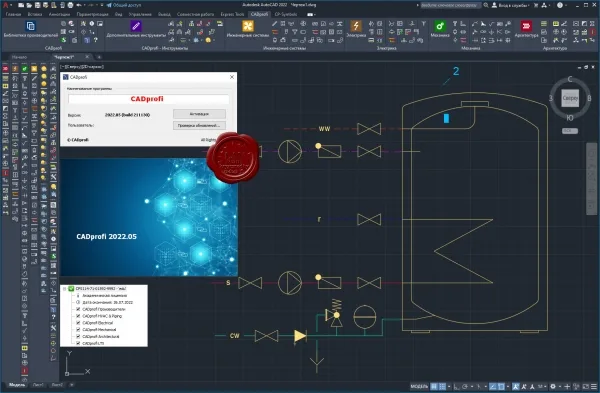Image resolution: width=600 pixels, height=393 pixels.
Task: Click the CADprofi 2022.05 splash image
Action: pyautogui.click(x=149, y=217)
